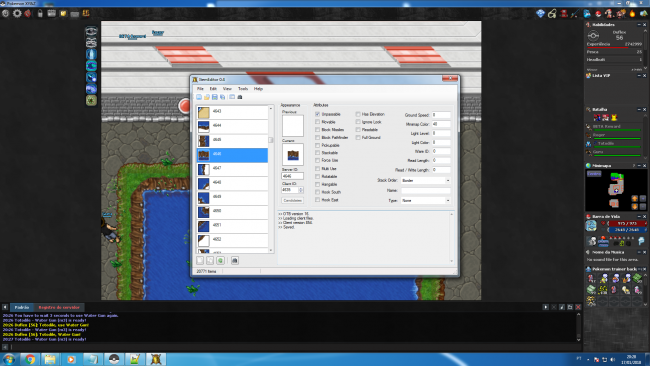Check the Has Elevation option

(x=358, y=114)
